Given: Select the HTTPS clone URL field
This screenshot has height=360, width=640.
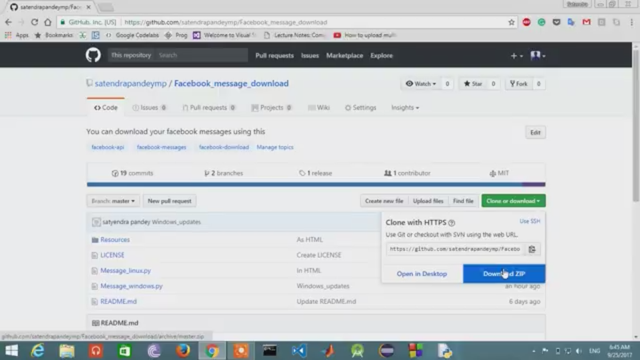Looking at the screenshot, I should 455,249.
